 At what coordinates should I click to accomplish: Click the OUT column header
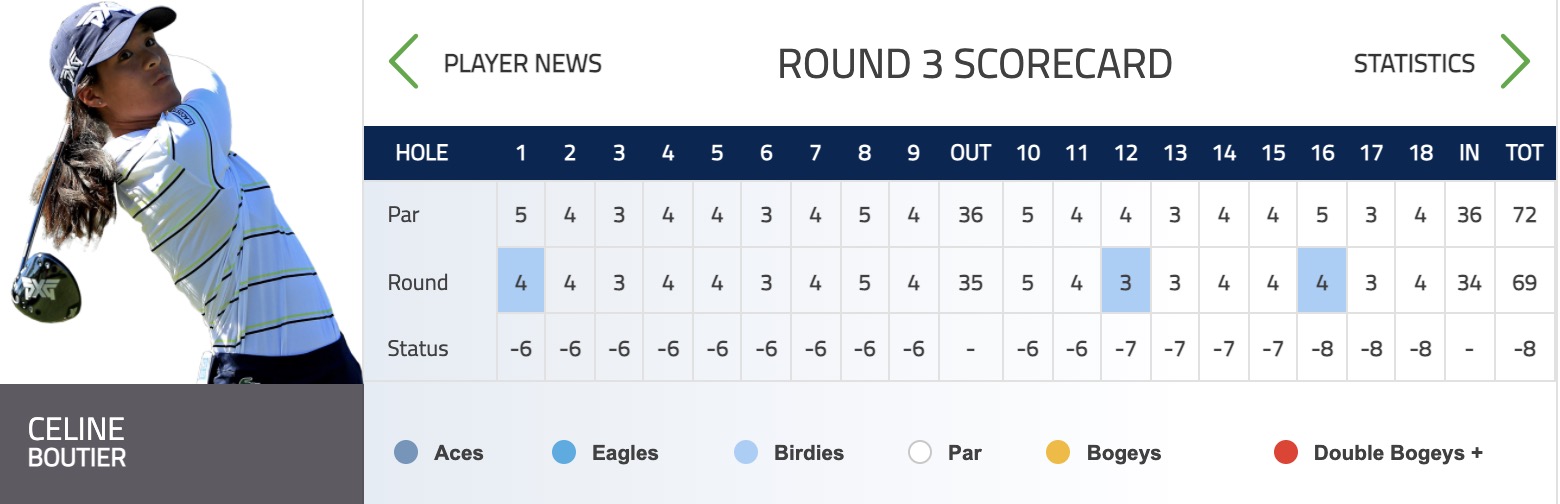coord(970,153)
